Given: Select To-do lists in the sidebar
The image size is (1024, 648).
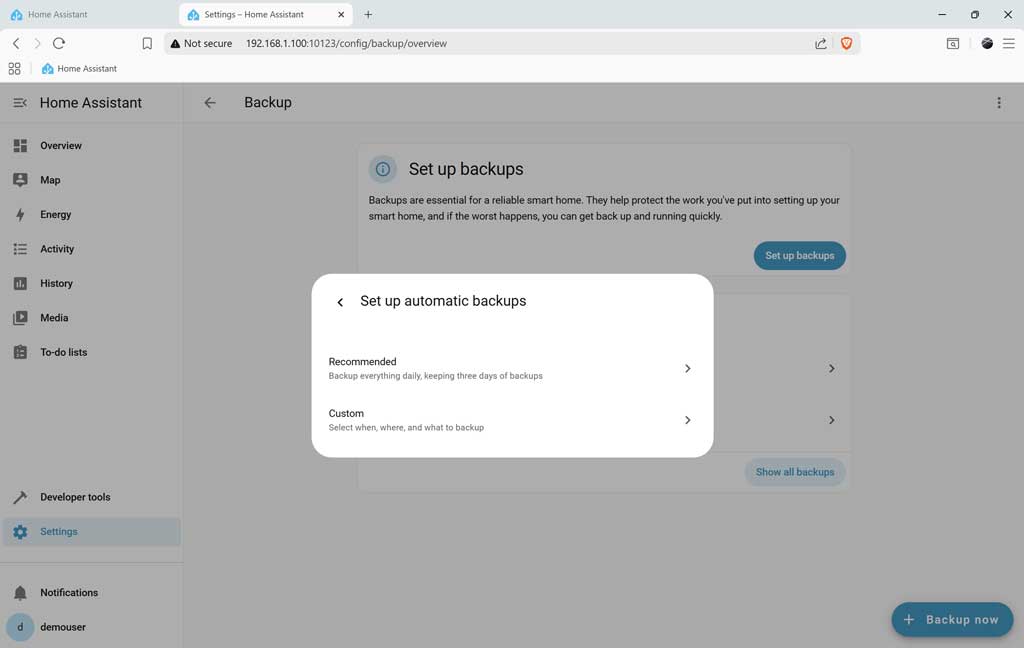Looking at the screenshot, I should coord(91,352).
